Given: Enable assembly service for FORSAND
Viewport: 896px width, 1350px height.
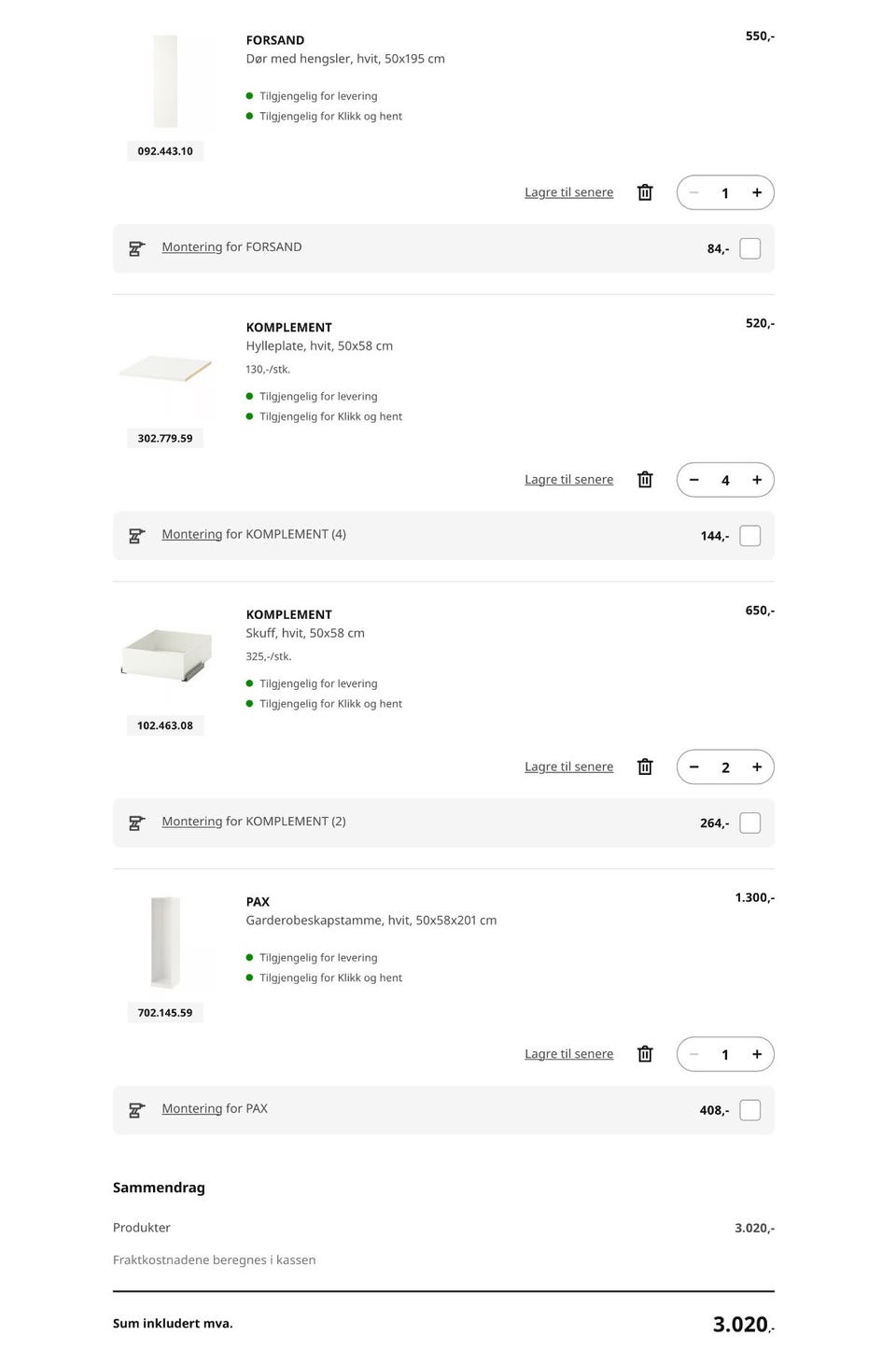Looking at the screenshot, I should click(749, 248).
